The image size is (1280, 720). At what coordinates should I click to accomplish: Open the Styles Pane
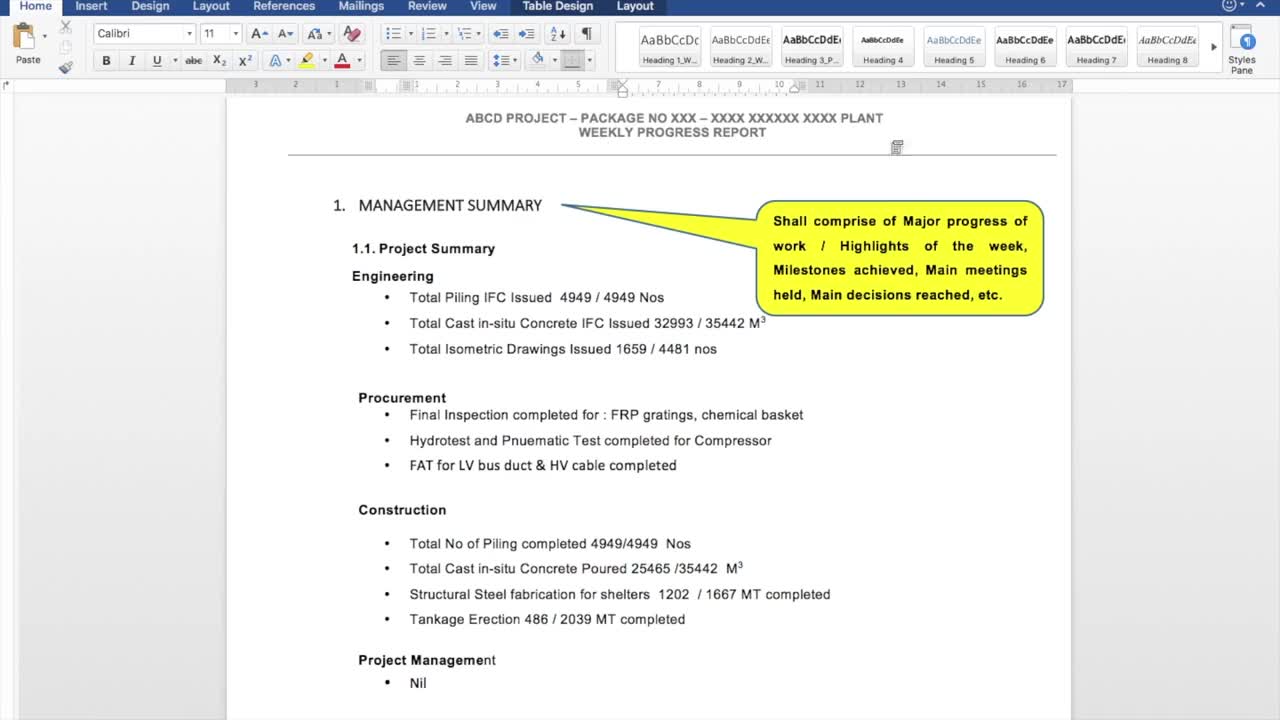pos(1242,50)
